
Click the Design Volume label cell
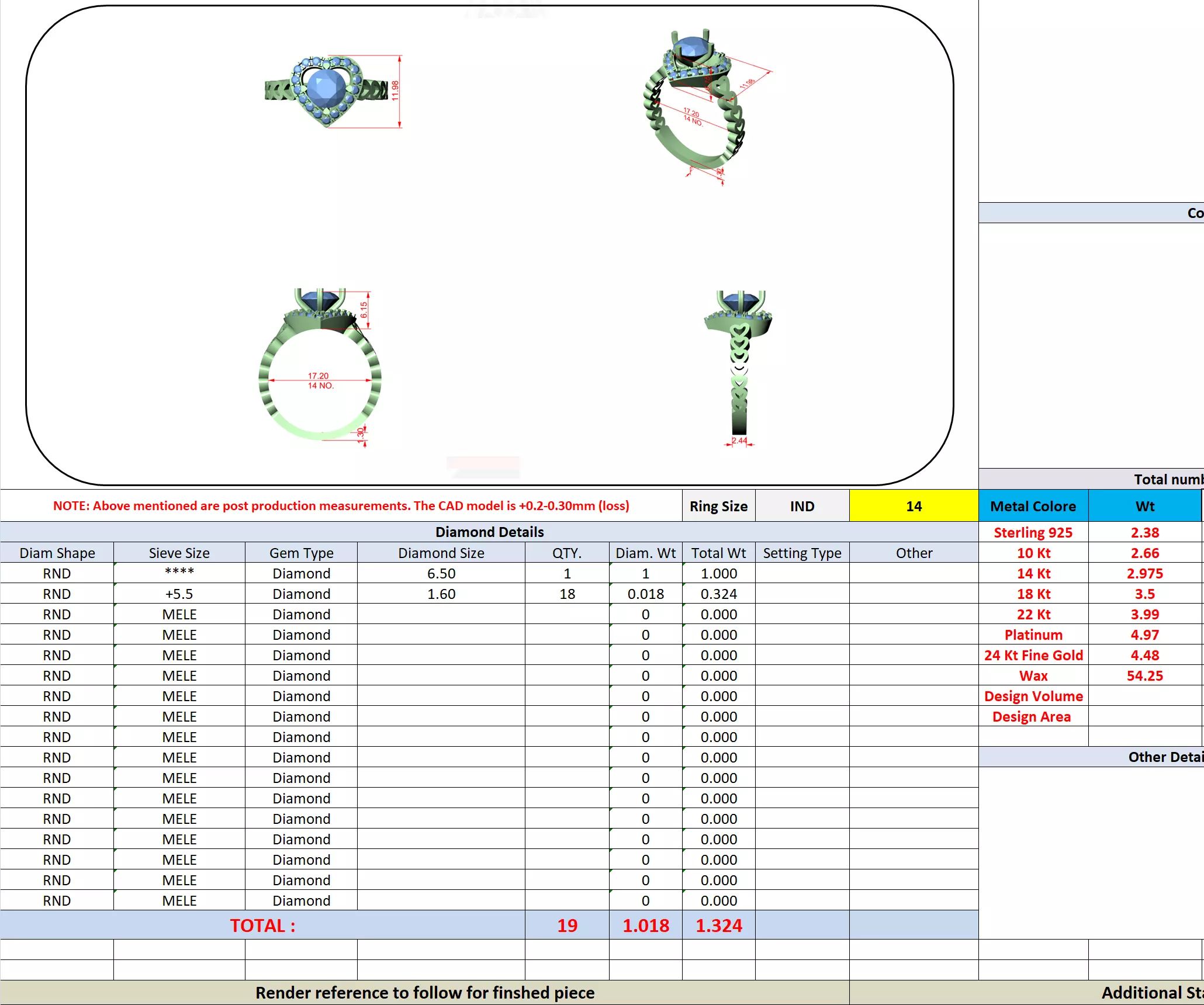(1033, 696)
